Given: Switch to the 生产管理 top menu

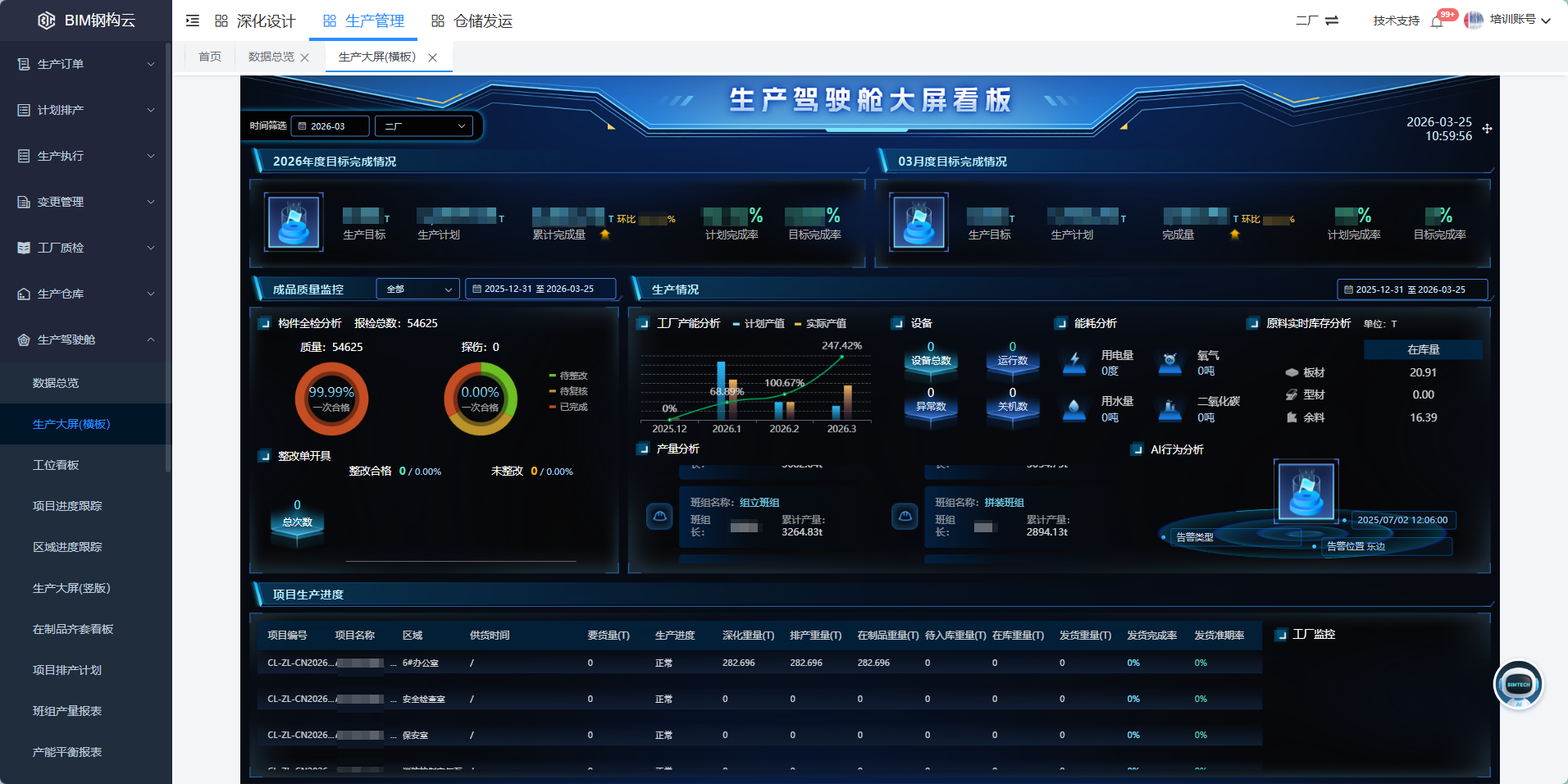Looking at the screenshot, I should (363, 21).
